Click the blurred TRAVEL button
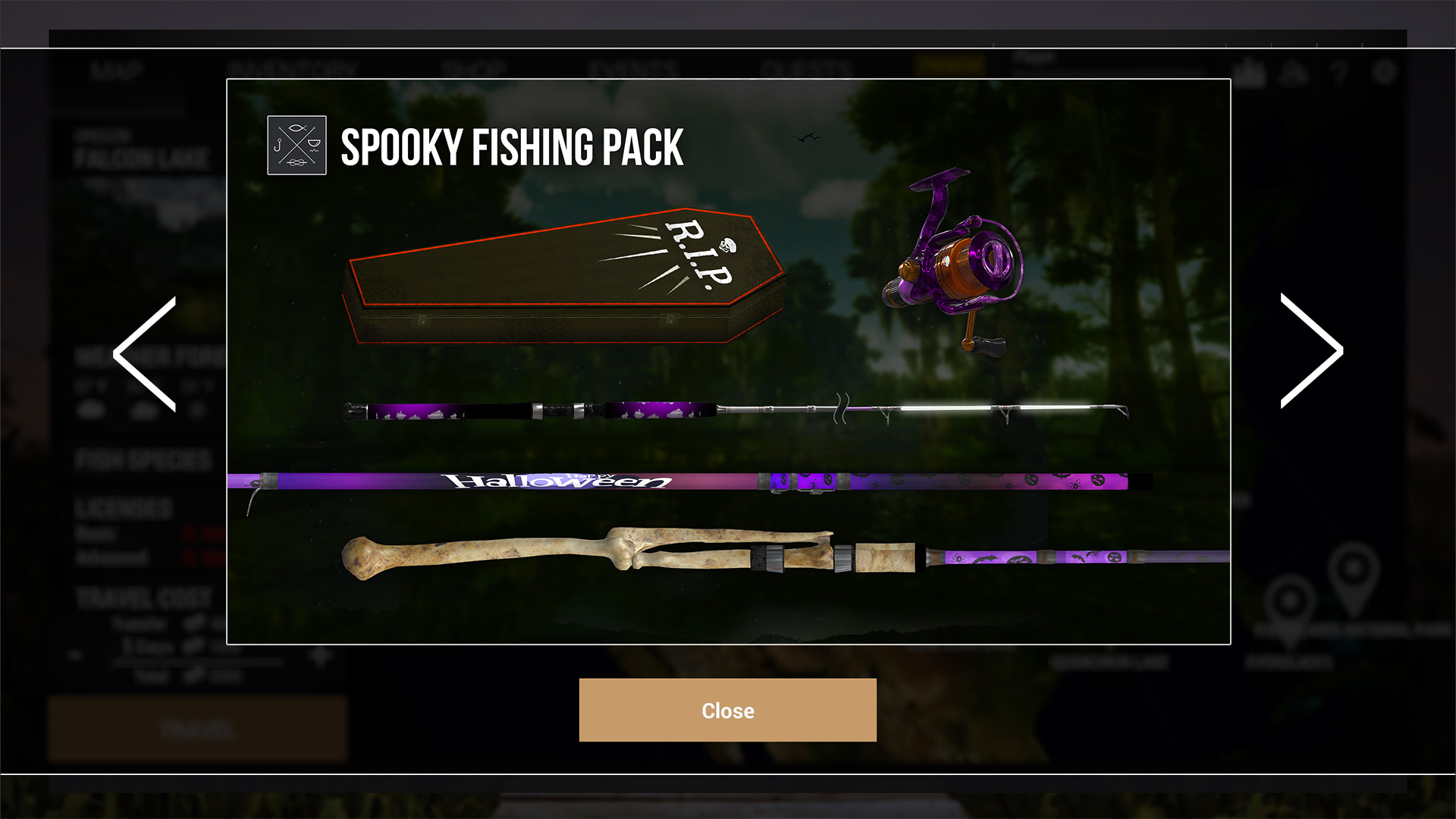Screen dimensions: 1456x819 click(x=198, y=730)
